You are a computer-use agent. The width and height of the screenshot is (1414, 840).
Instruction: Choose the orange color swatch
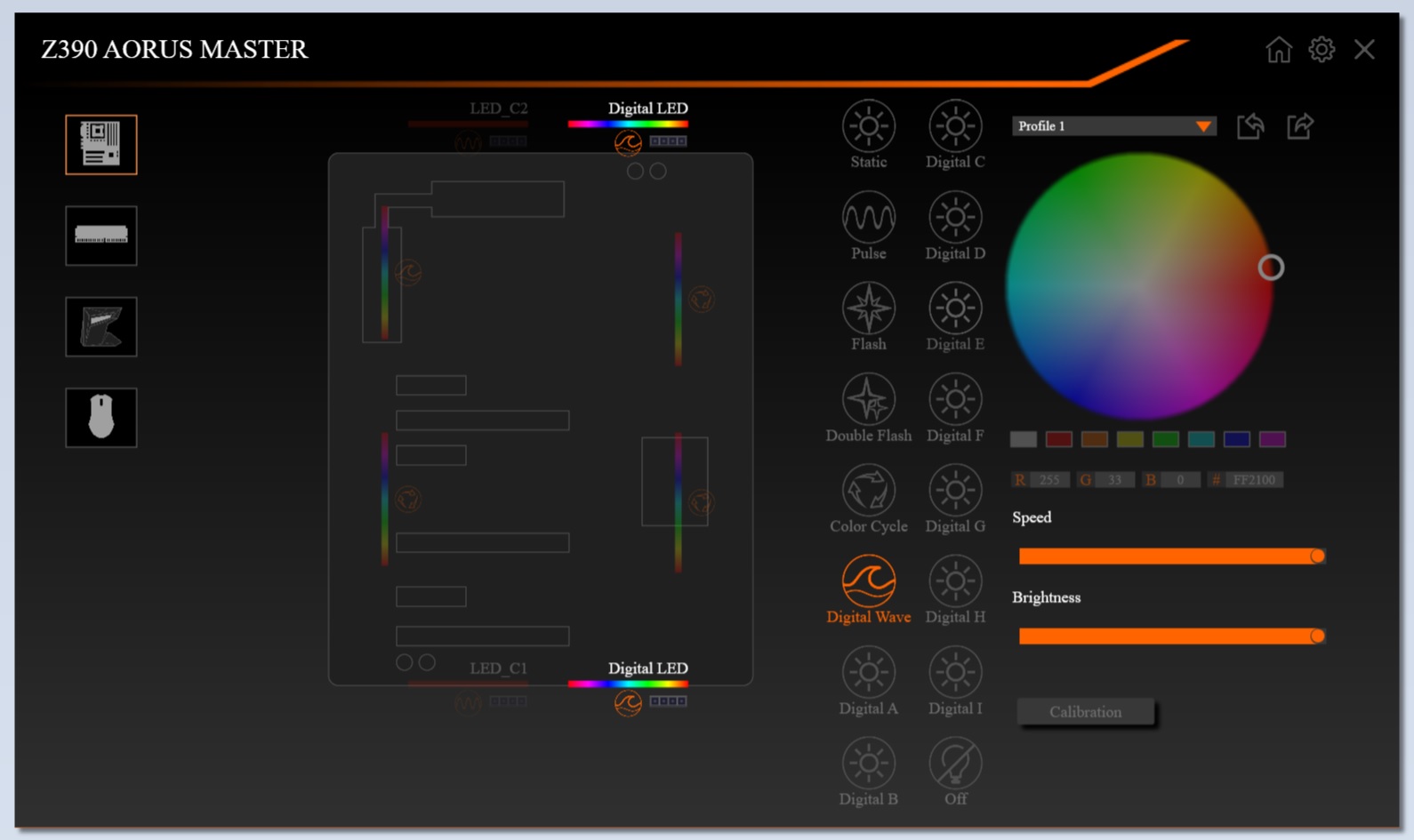[1095, 439]
